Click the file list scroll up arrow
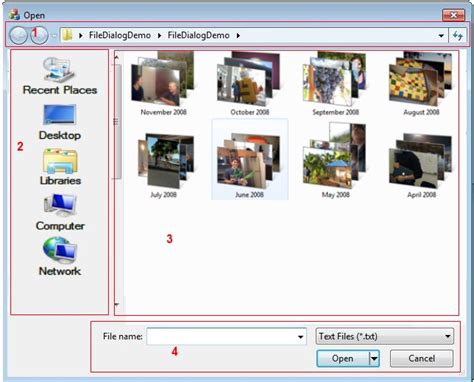This screenshot has width=474, height=382. click(x=116, y=58)
